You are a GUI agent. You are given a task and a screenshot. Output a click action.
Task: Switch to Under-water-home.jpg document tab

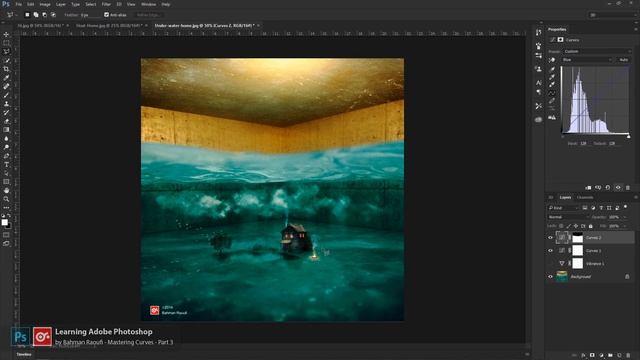click(x=204, y=25)
